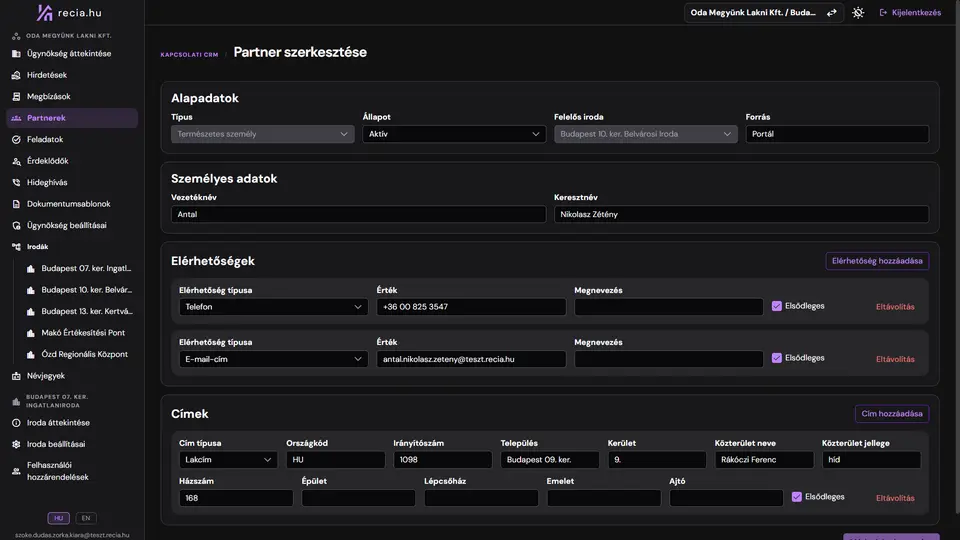Viewport: 960px width, 540px height.
Task: Remove the phone contact via Eltávolítás
Action: pyautogui.click(x=895, y=307)
